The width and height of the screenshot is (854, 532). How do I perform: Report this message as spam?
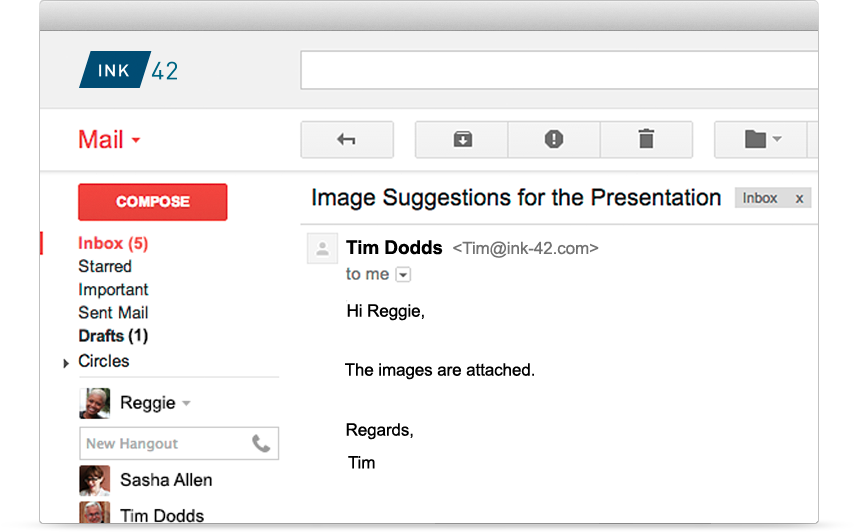554,140
